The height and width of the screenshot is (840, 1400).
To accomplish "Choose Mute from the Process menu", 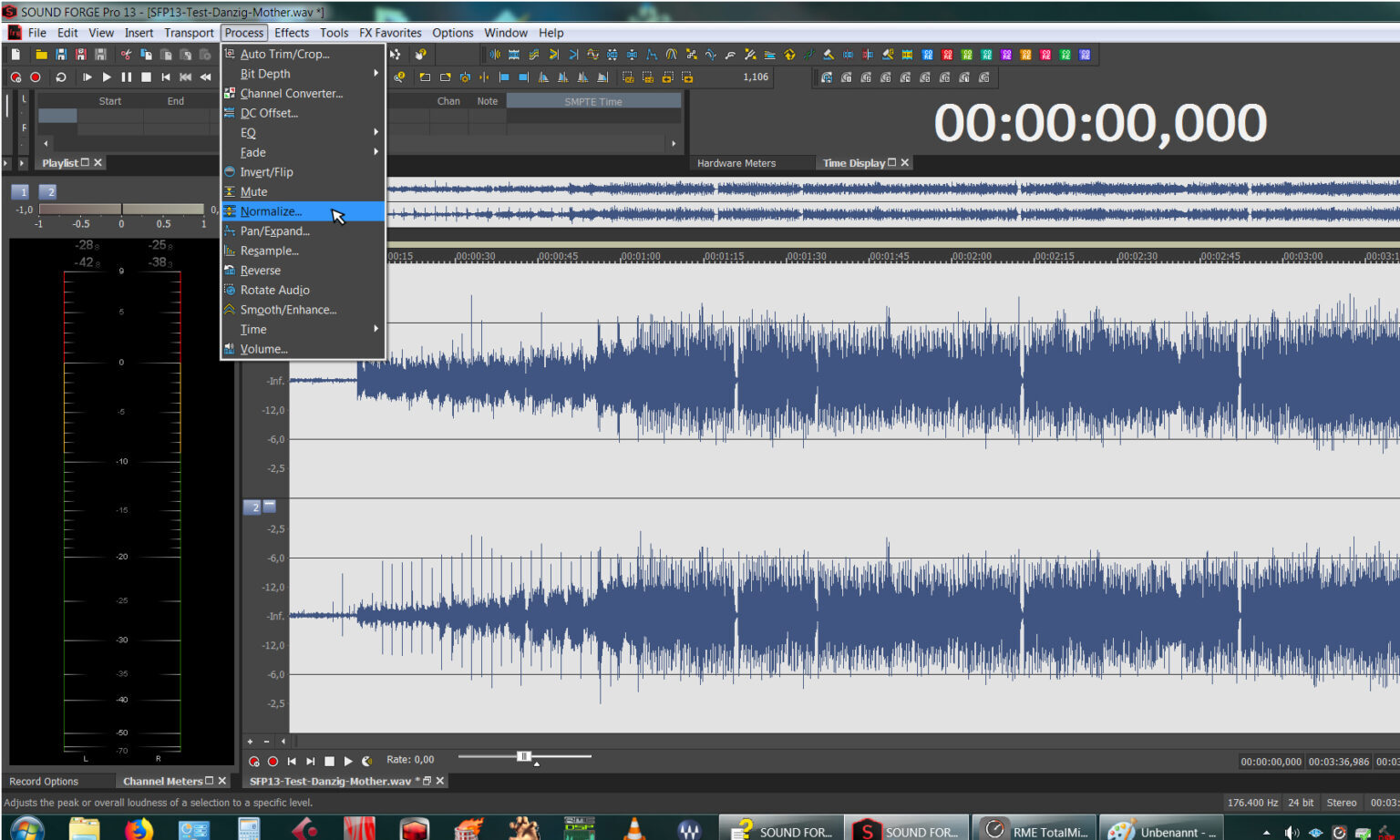I will (x=304, y=192).
